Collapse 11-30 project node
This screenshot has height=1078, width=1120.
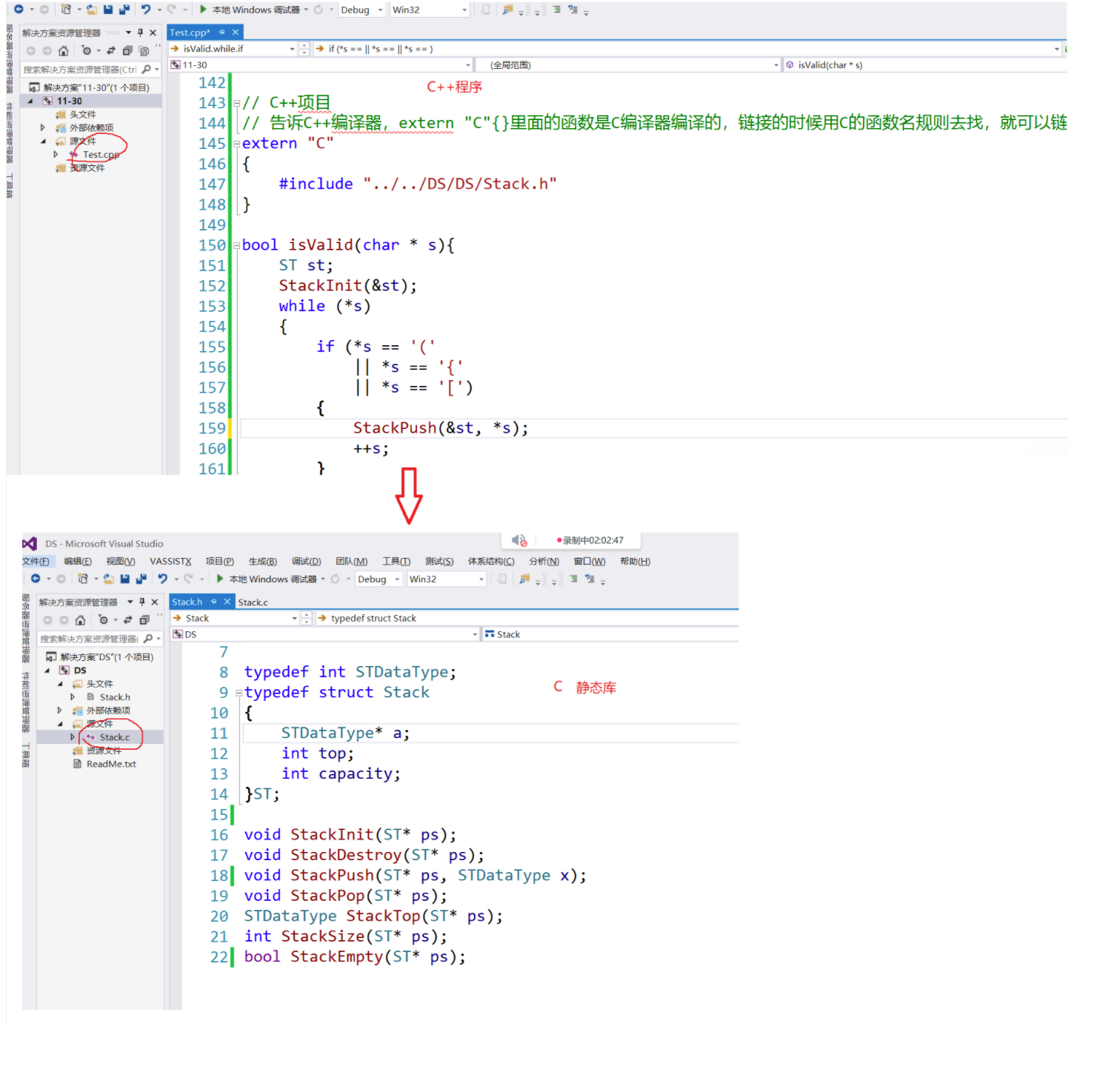coord(30,101)
